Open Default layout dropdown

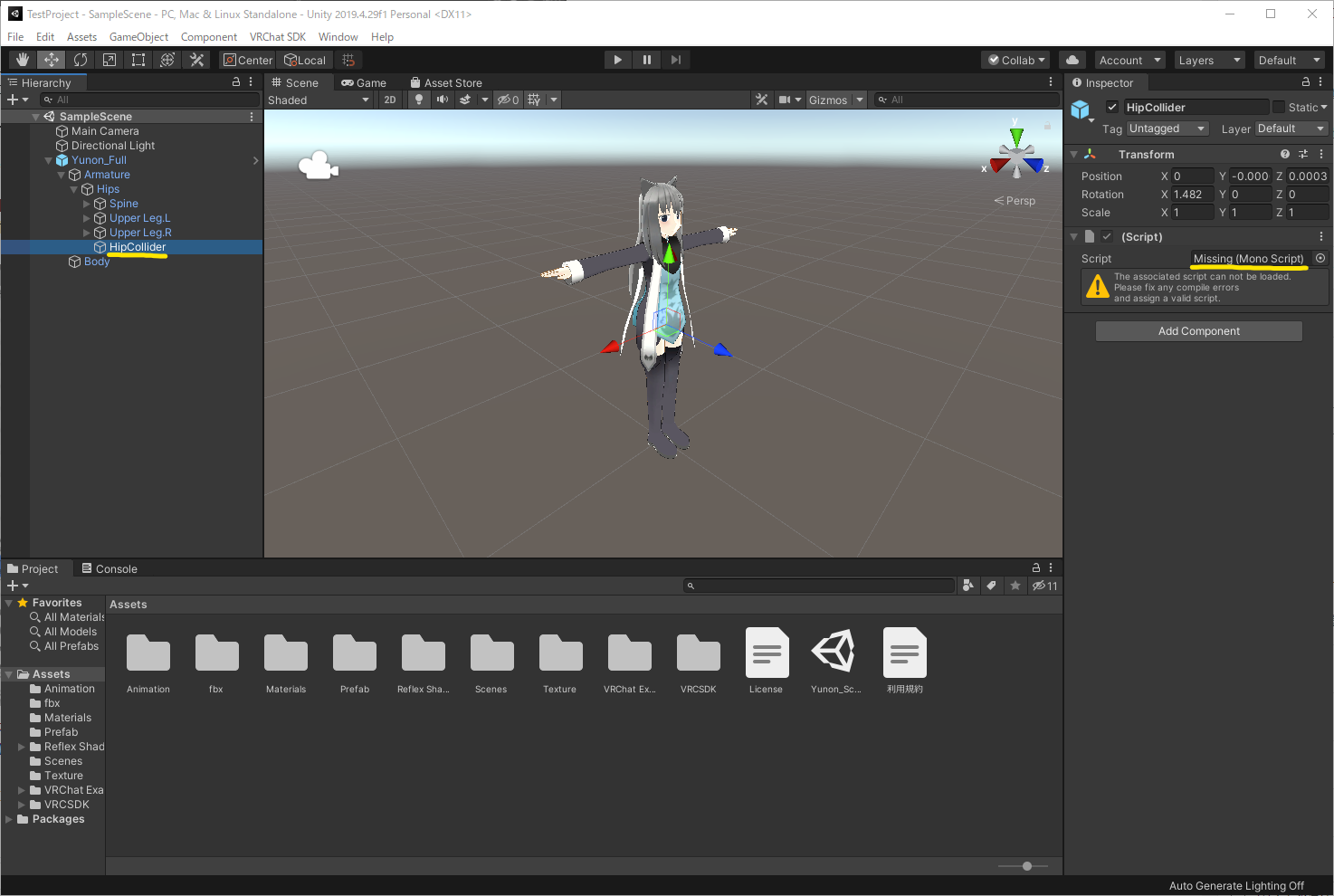click(1290, 60)
